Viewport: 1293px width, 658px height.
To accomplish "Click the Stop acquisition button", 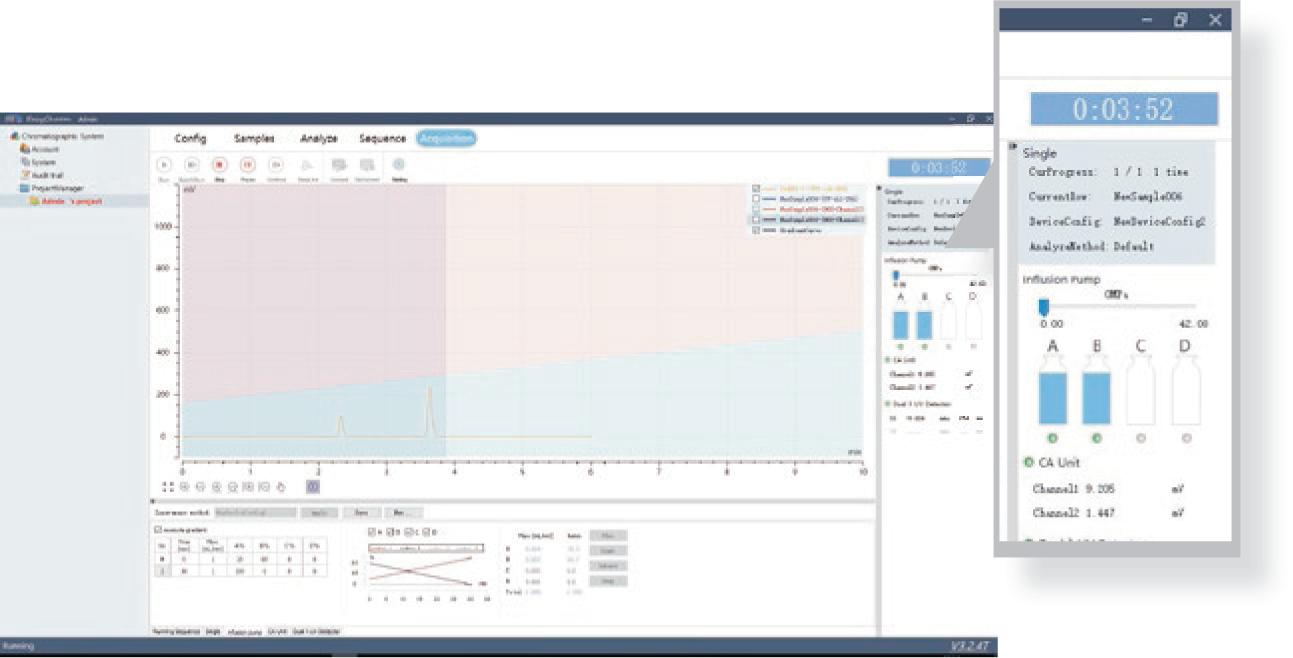I will pos(219,165).
